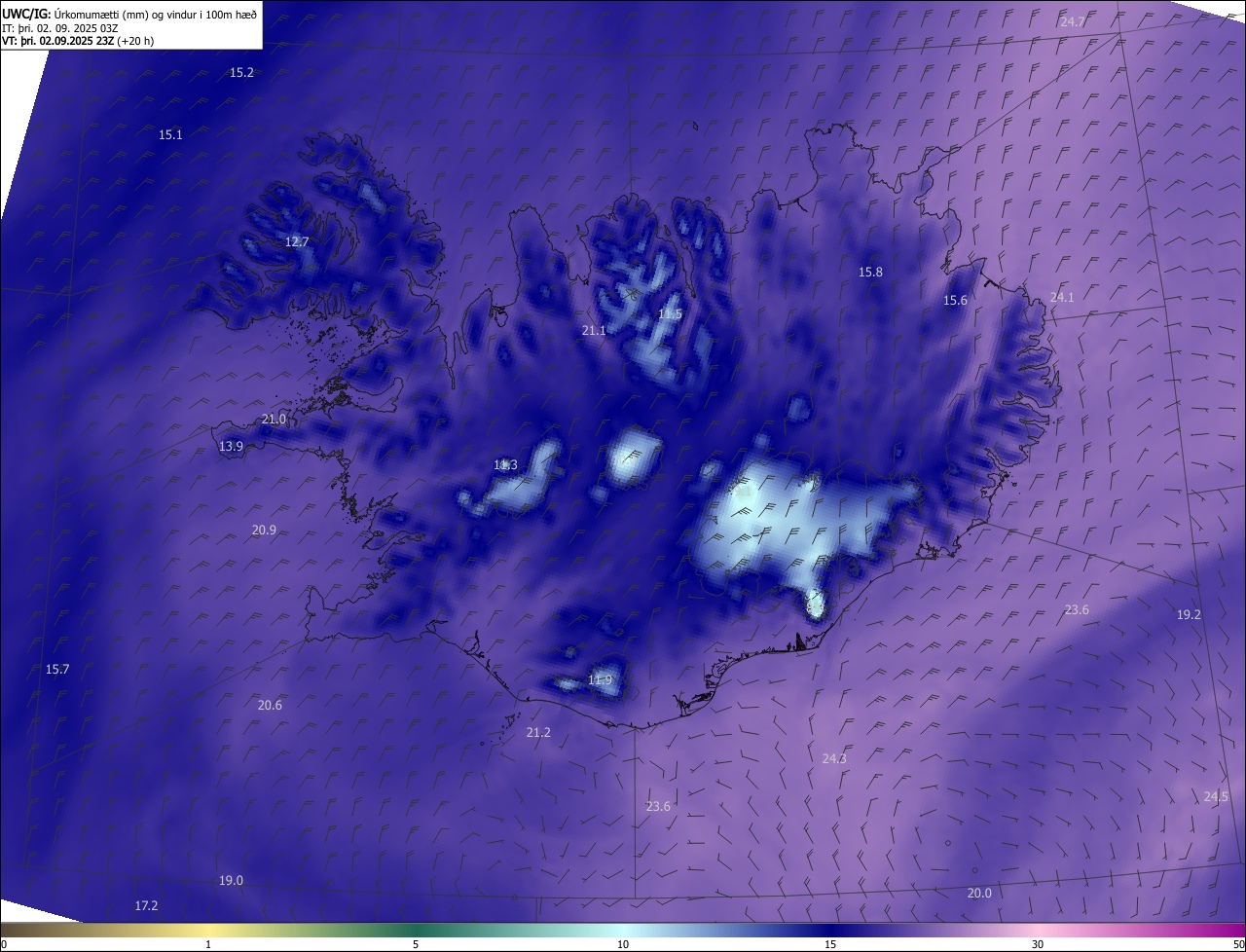Click the initial time line 'IT: þri. 02. 09. 2025 03Z'

(59, 27)
